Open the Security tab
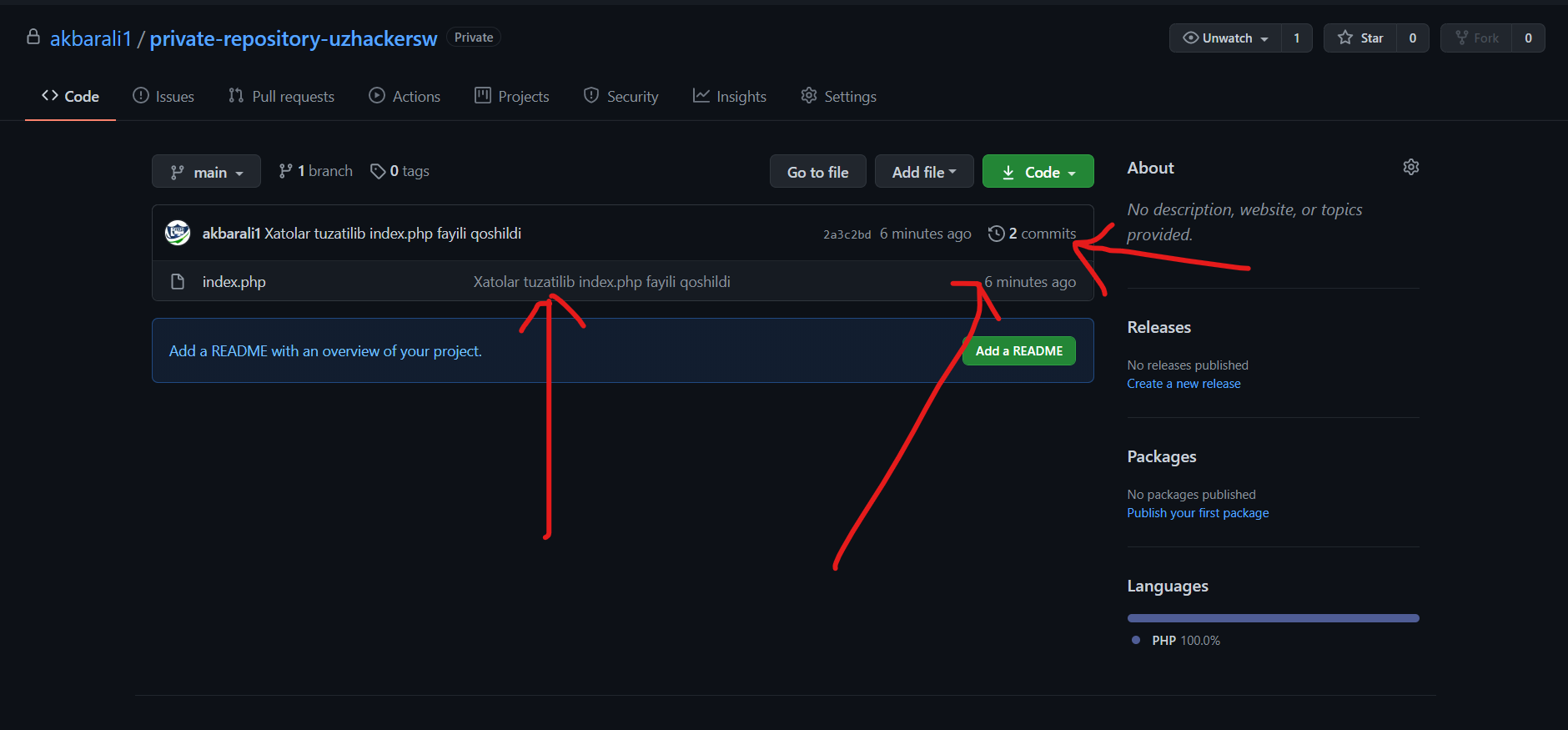Screen dimensions: 1568x730 pyautogui.click(x=621, y=96)
